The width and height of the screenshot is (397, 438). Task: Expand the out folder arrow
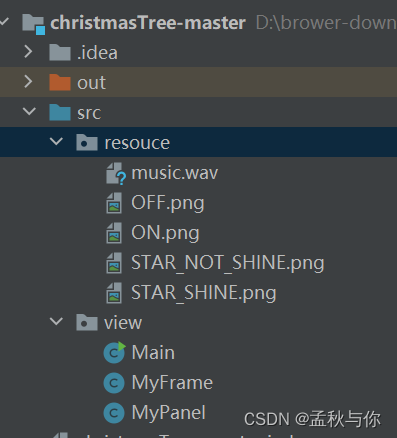[x=28, y=82]
